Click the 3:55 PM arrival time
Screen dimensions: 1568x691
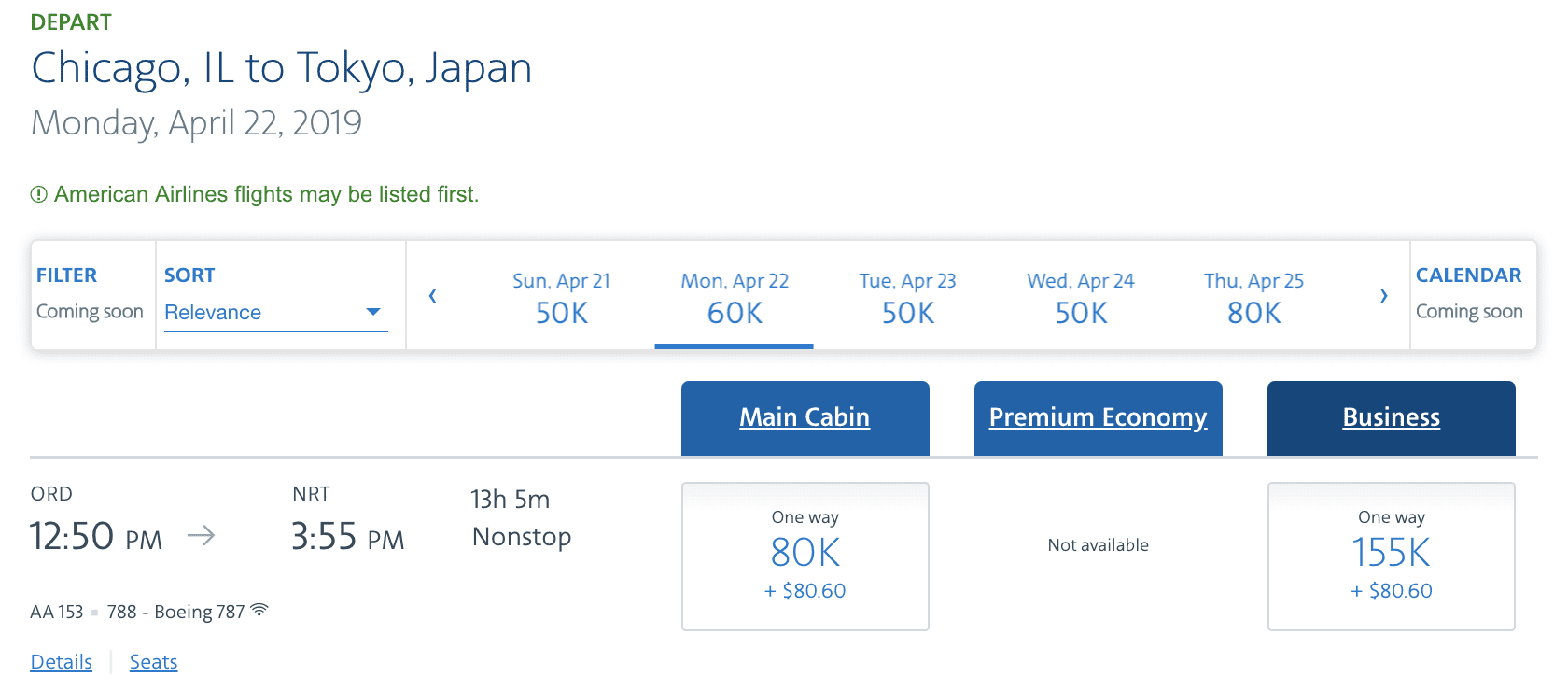(x=347, y=537)
